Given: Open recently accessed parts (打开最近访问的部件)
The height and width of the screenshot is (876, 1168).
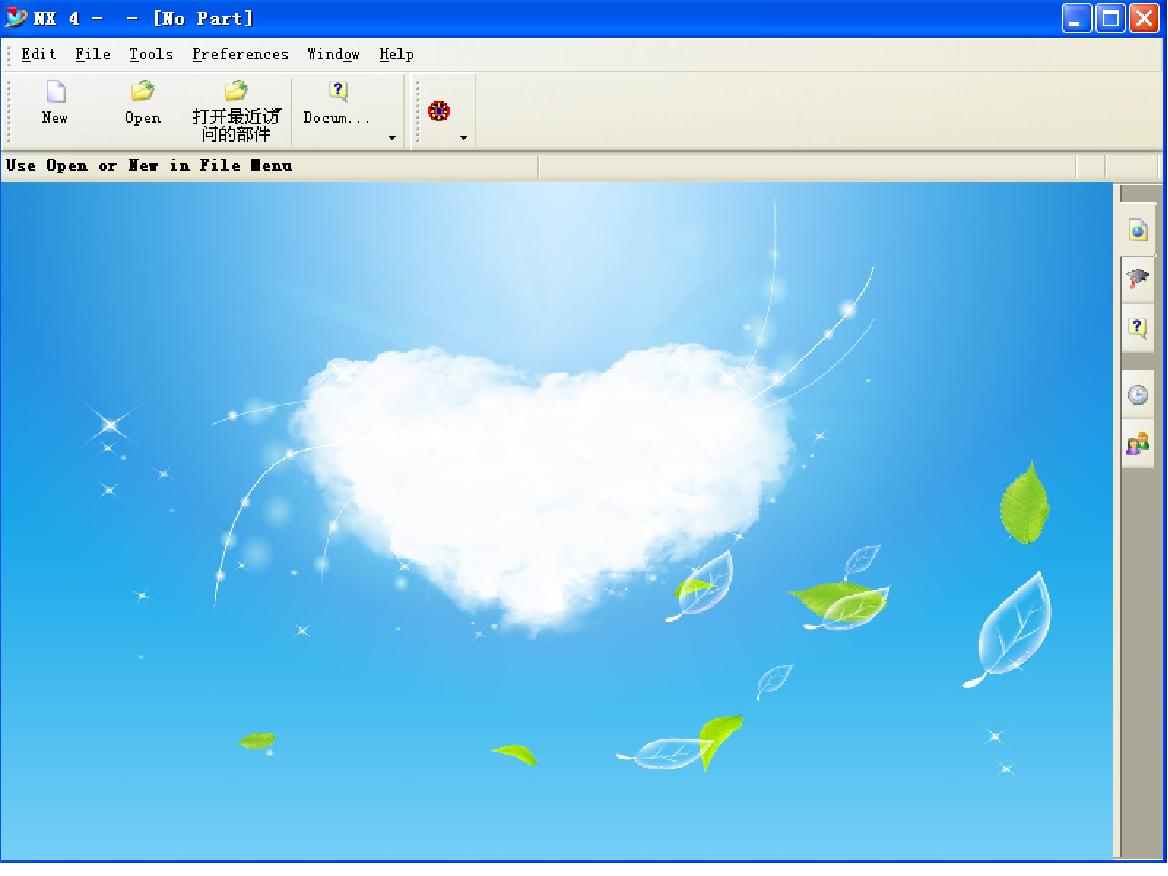Looking at the screenshot, I should click(236, 111).
